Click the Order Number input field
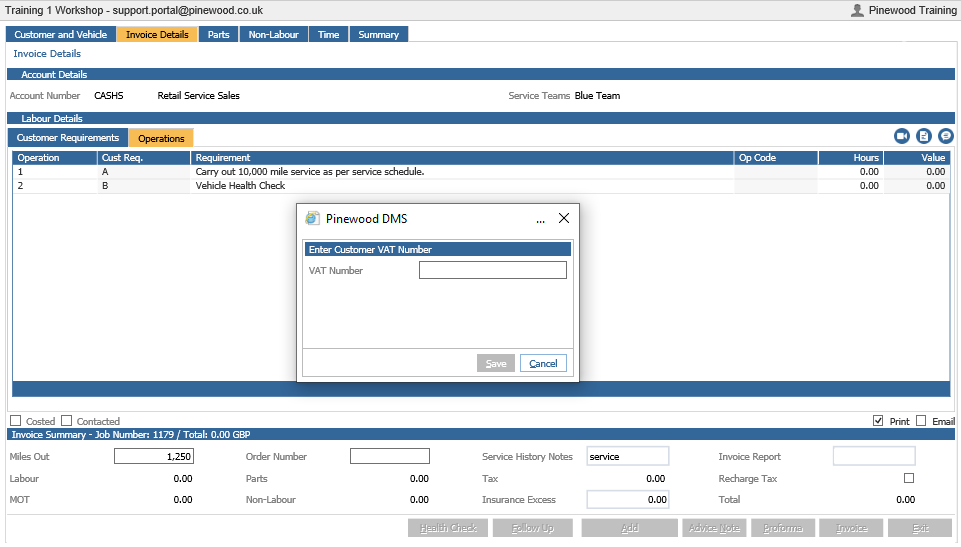961x547 pixels. coord(390,456)
